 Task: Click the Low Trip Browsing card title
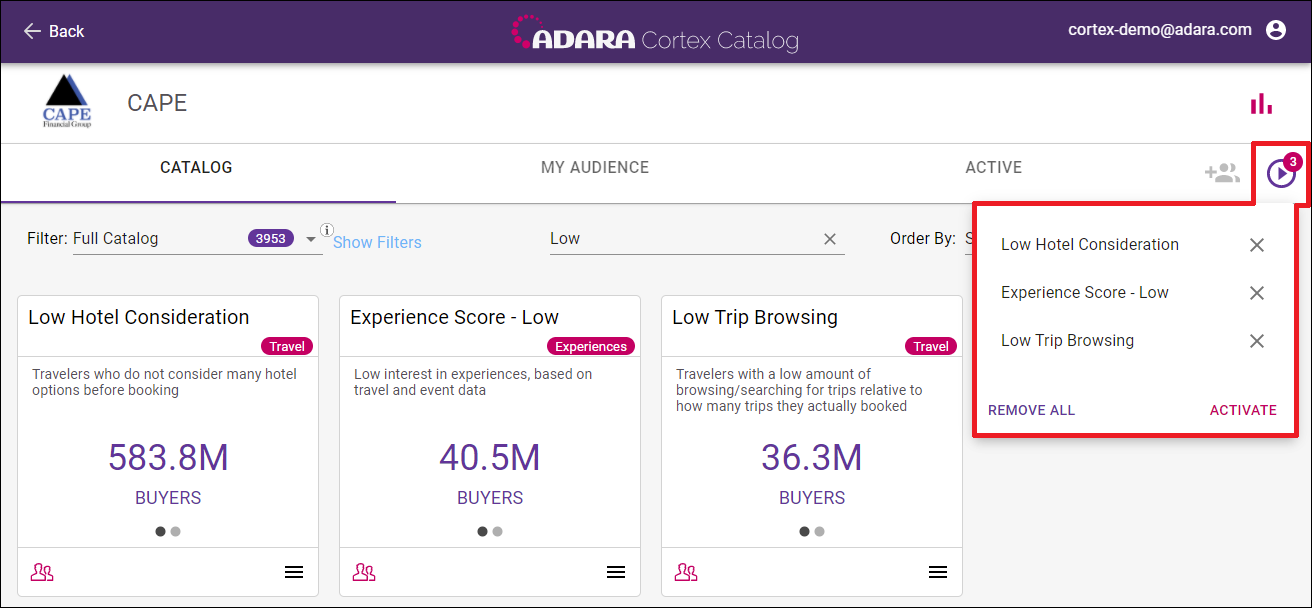click(x=755, y=317)
